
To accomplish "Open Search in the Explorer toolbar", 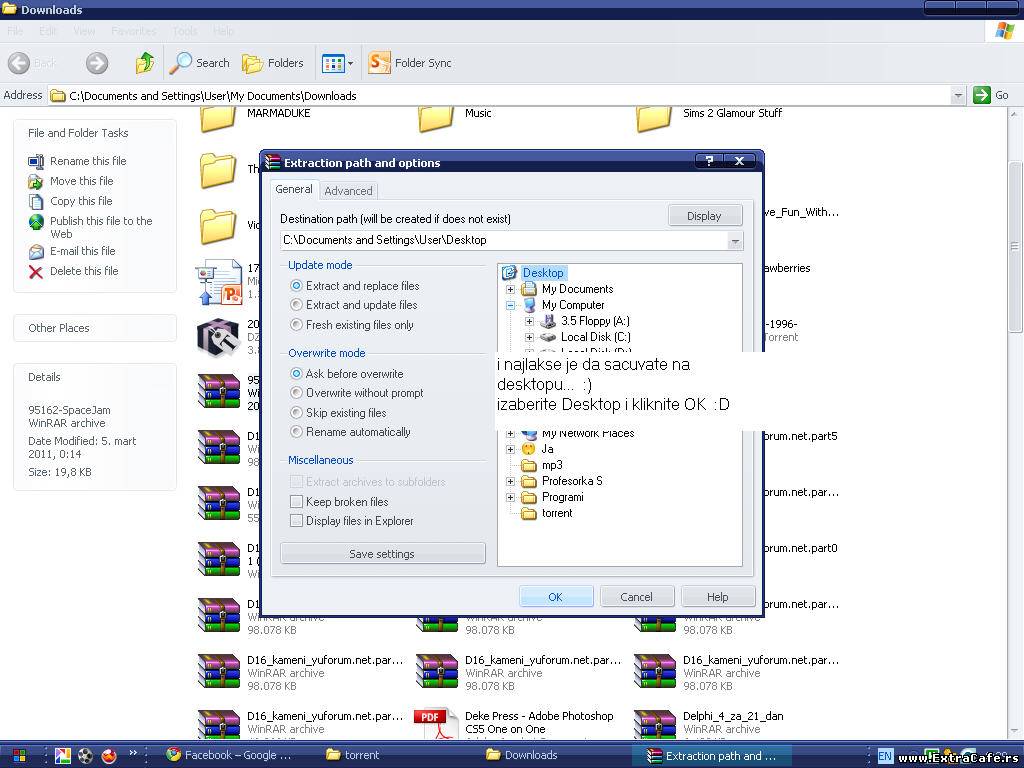I will coord(199,63).
